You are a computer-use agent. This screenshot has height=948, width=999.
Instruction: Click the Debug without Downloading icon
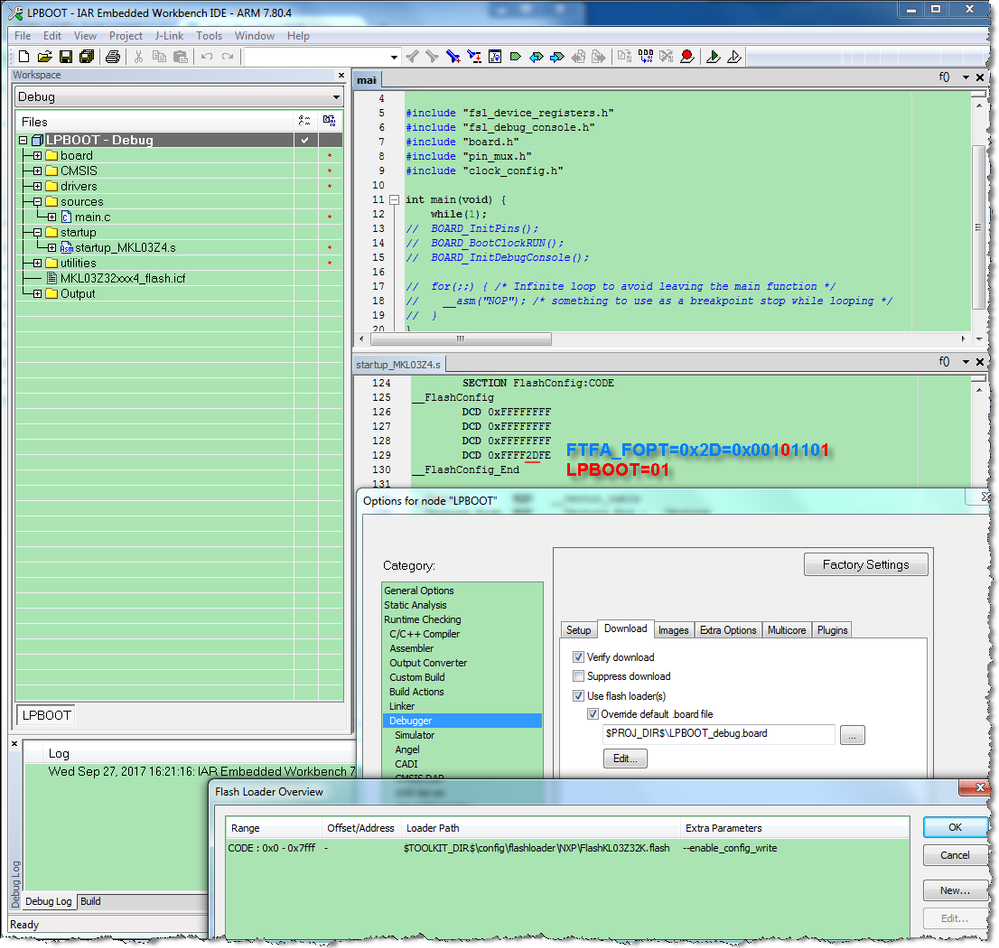pyautogui.click(x=734, y=57)
